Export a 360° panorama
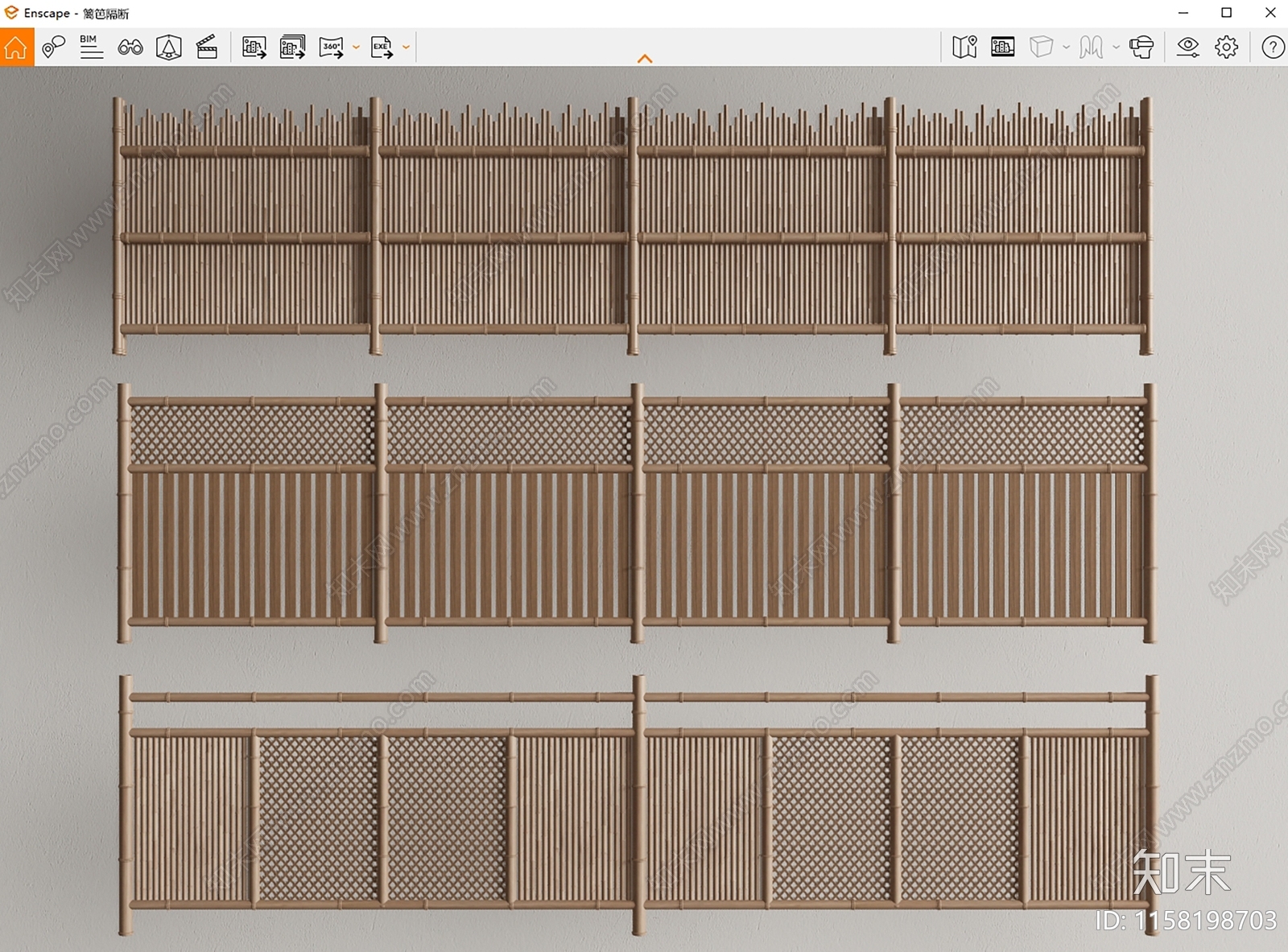This screenshot has height=952, width=1288. (331, 47)
